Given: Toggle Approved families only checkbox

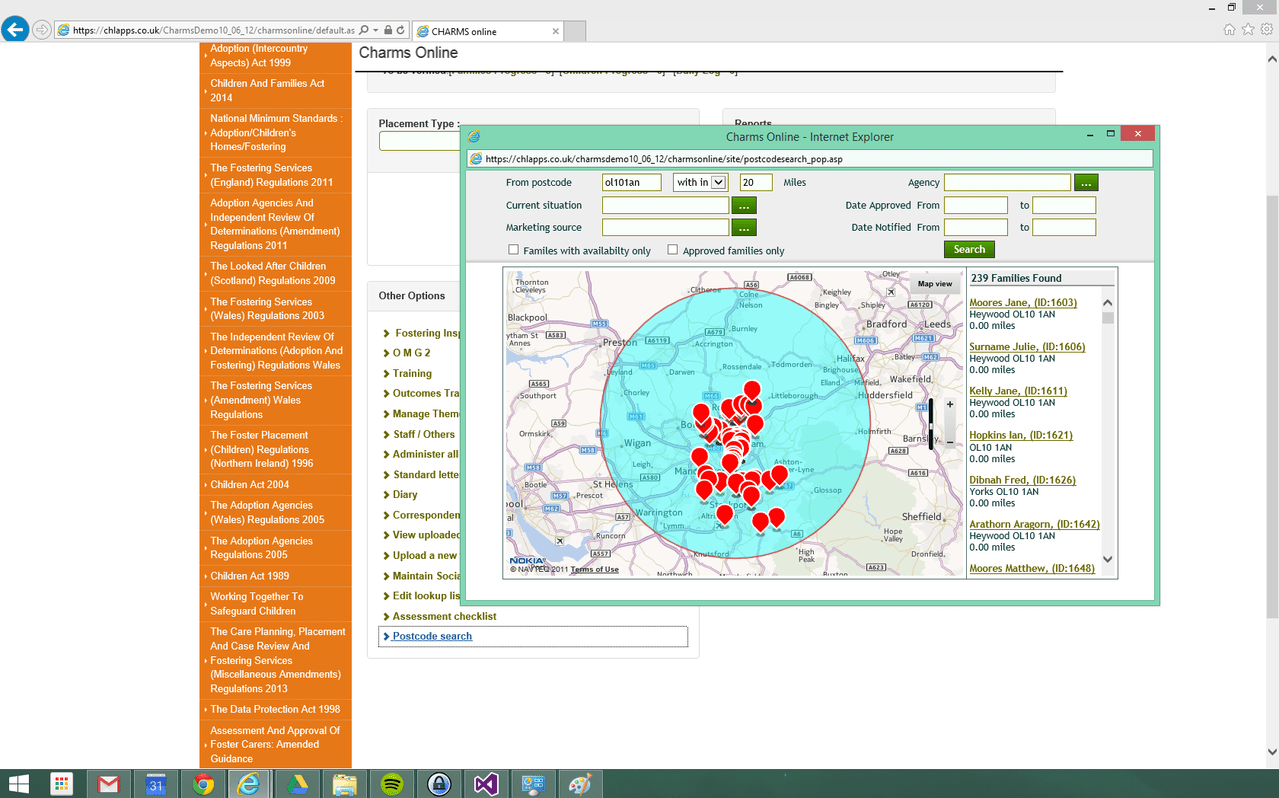Looking at the screenshot, I should click(x=673, y=250).
